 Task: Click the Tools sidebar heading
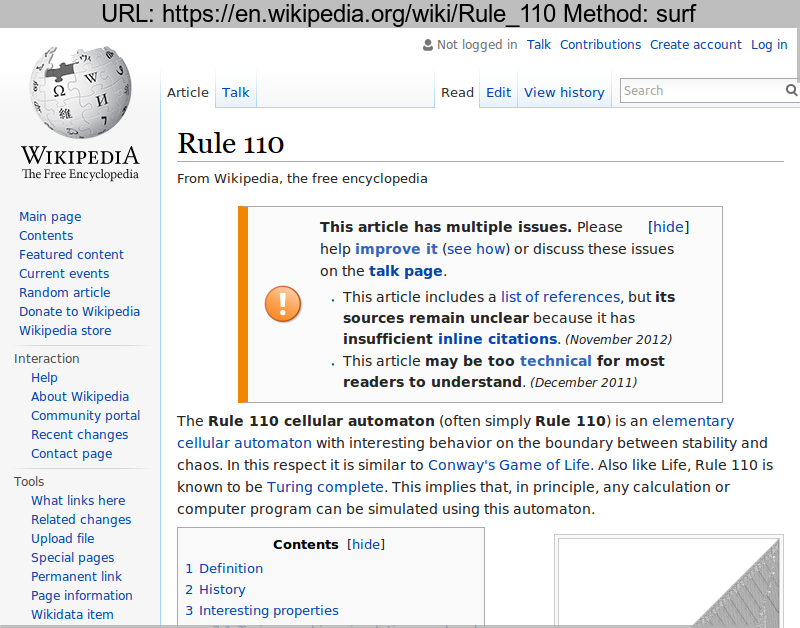coord(29,482)
